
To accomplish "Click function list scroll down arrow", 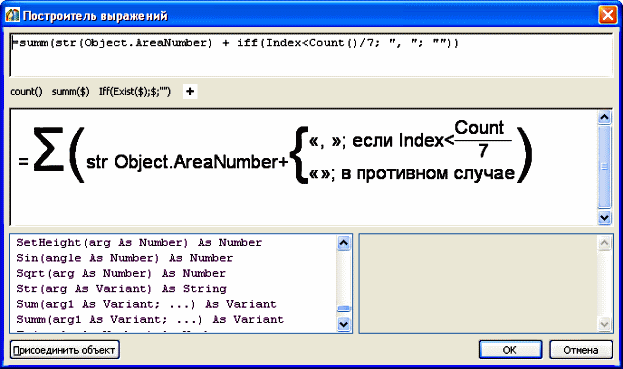I will click(343, 325).
